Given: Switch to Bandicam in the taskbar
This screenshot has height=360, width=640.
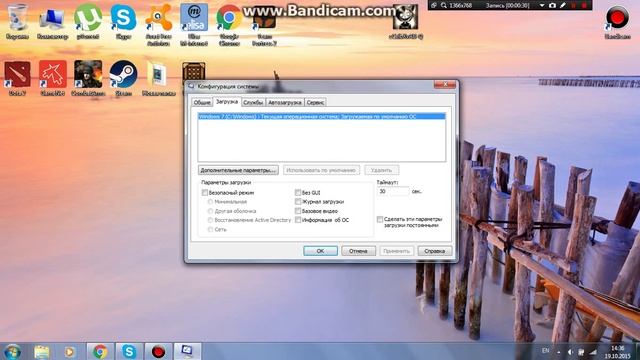Looking at the screenshot, I should click(x=158, y=351).
